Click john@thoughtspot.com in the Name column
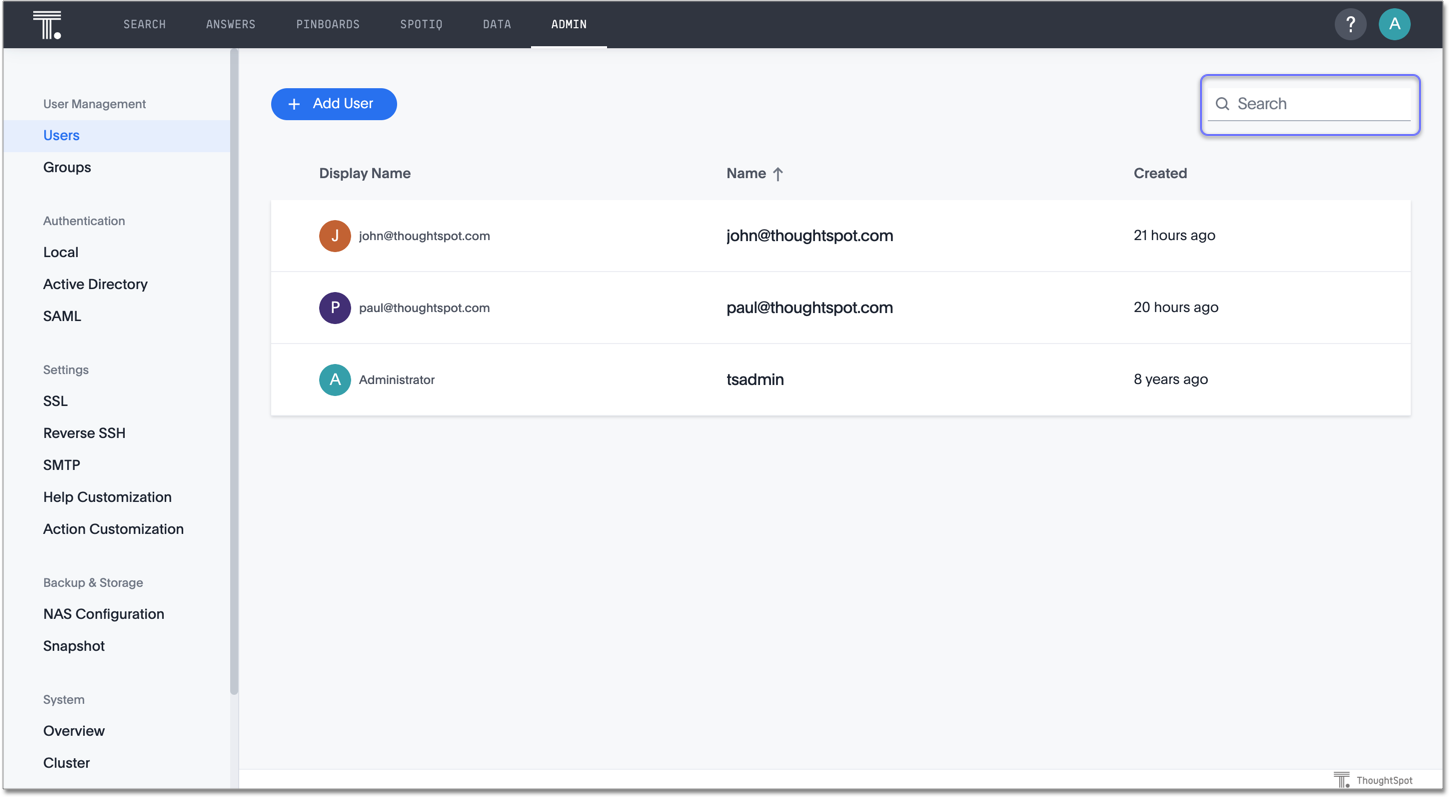Image resolution: width=1450 pixels, height=798 pixels. [x=810, y=236]
